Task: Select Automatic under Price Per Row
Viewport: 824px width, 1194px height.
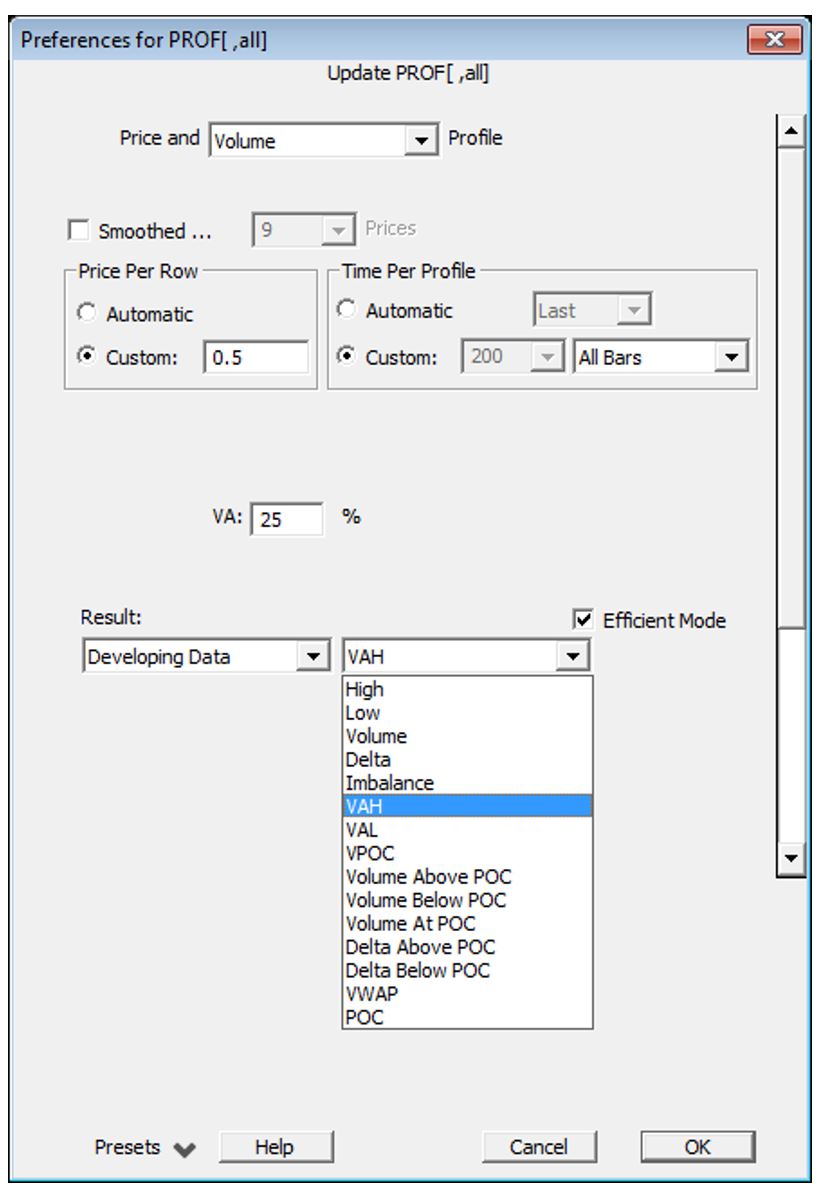Action: (85, 314)
